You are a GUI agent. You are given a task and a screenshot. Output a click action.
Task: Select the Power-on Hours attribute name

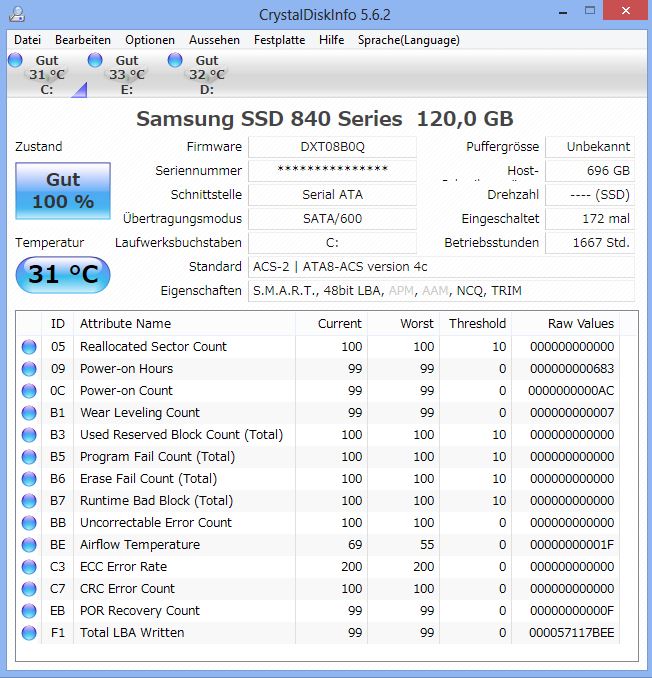(126, 369)
